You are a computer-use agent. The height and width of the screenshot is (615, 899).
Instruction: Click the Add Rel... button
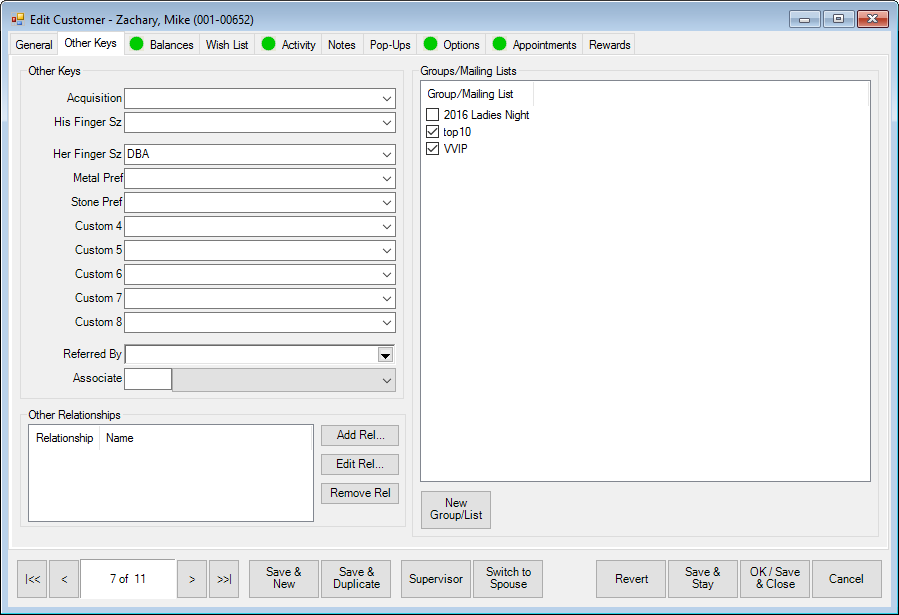(360, 436)
